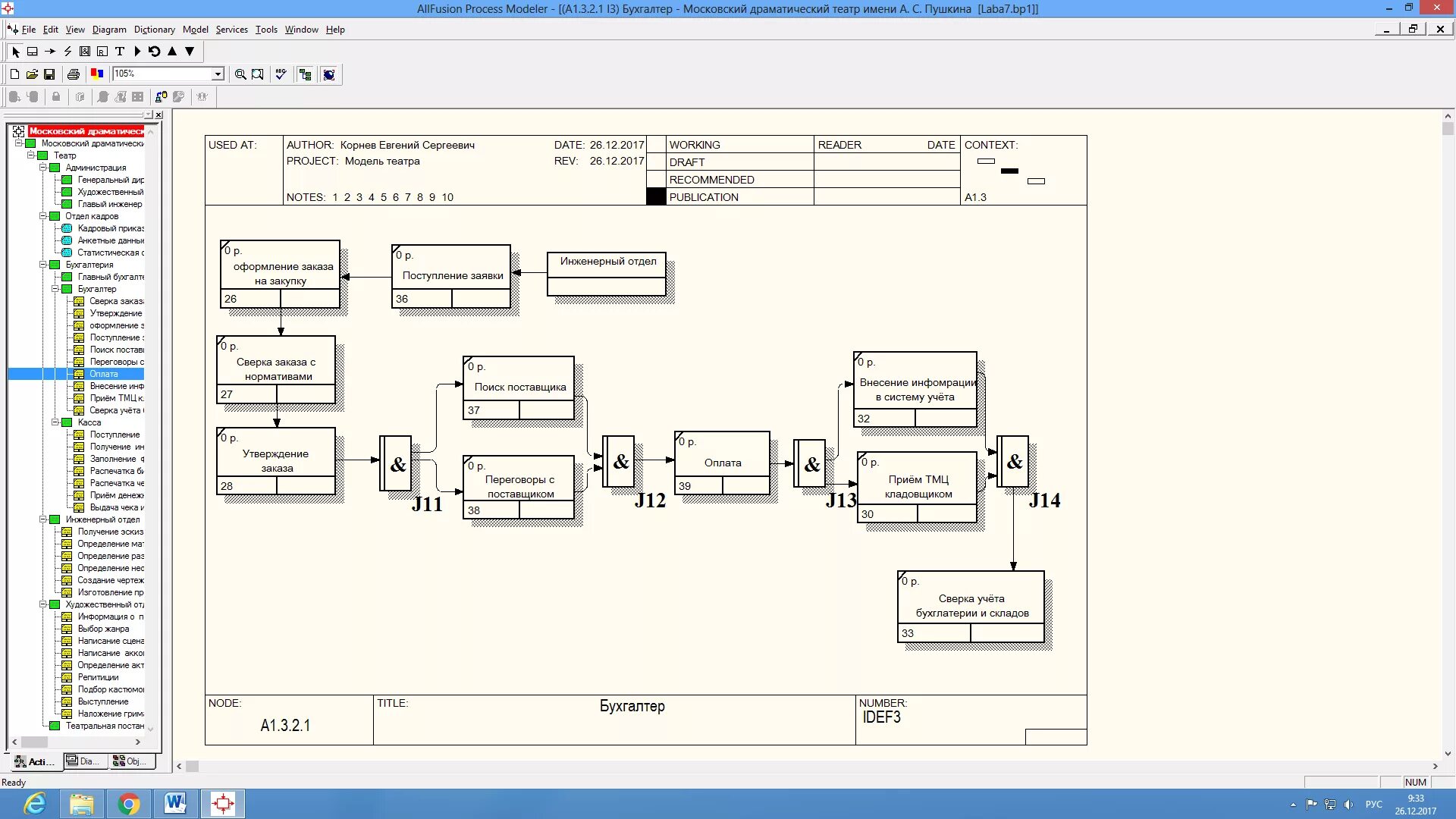Select the Arrow tool in toolbox

[50, 52]
